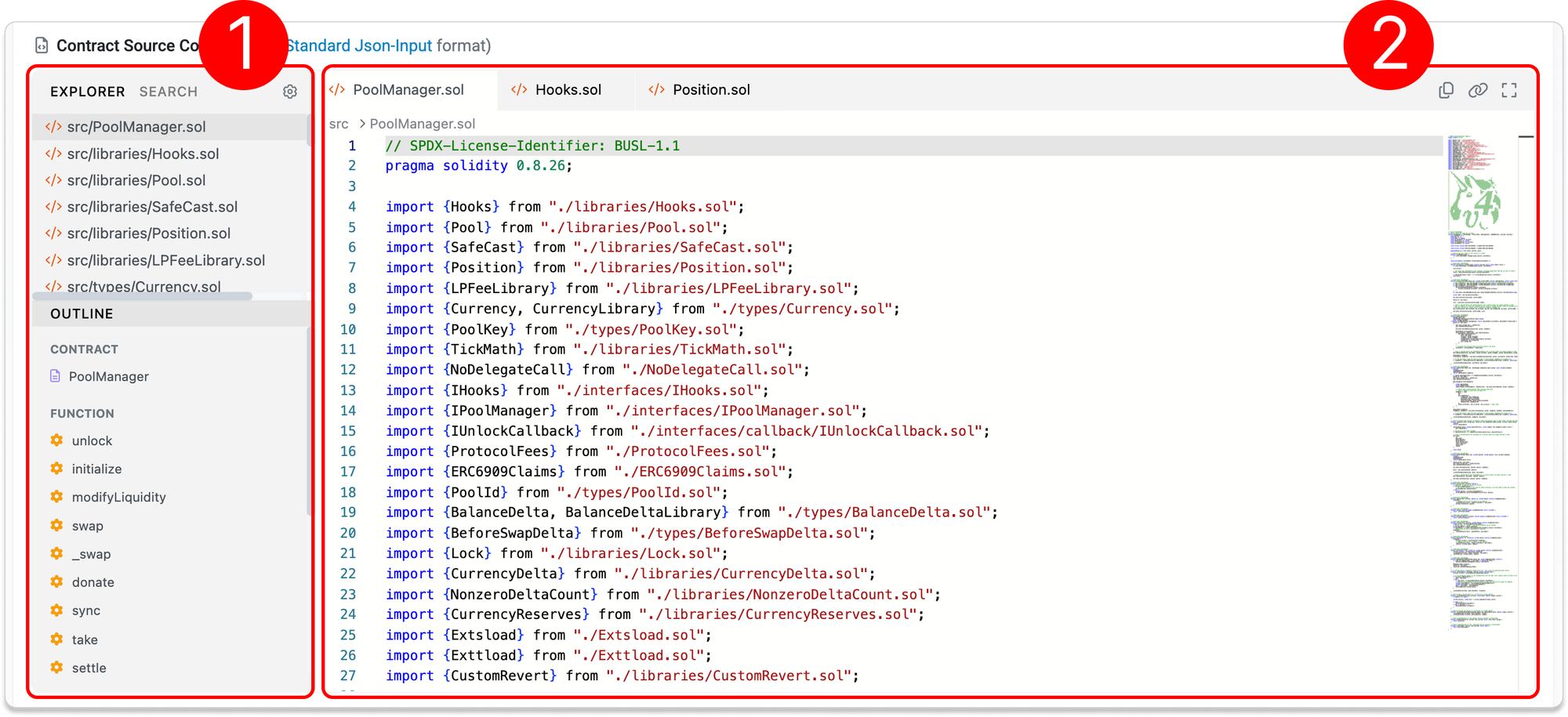Go to the donate function
1568x717 pixels.
93,582
